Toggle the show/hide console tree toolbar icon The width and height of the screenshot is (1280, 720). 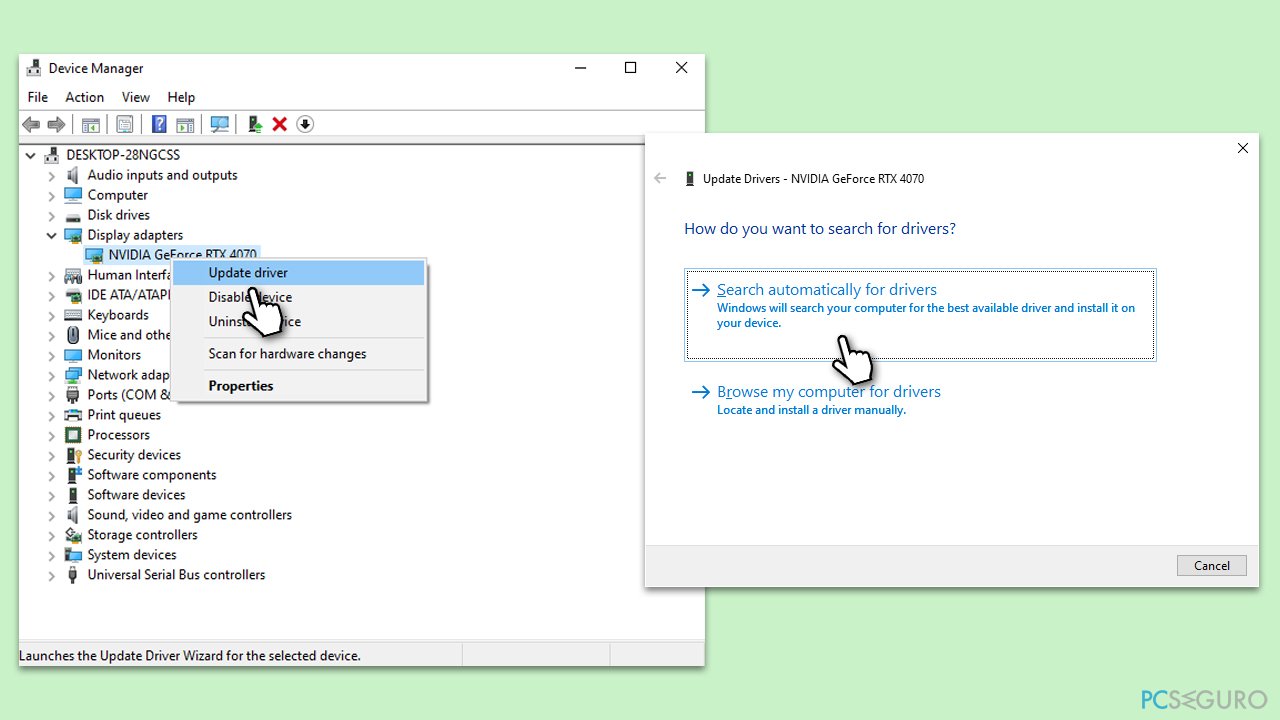(x=90, y=124)
